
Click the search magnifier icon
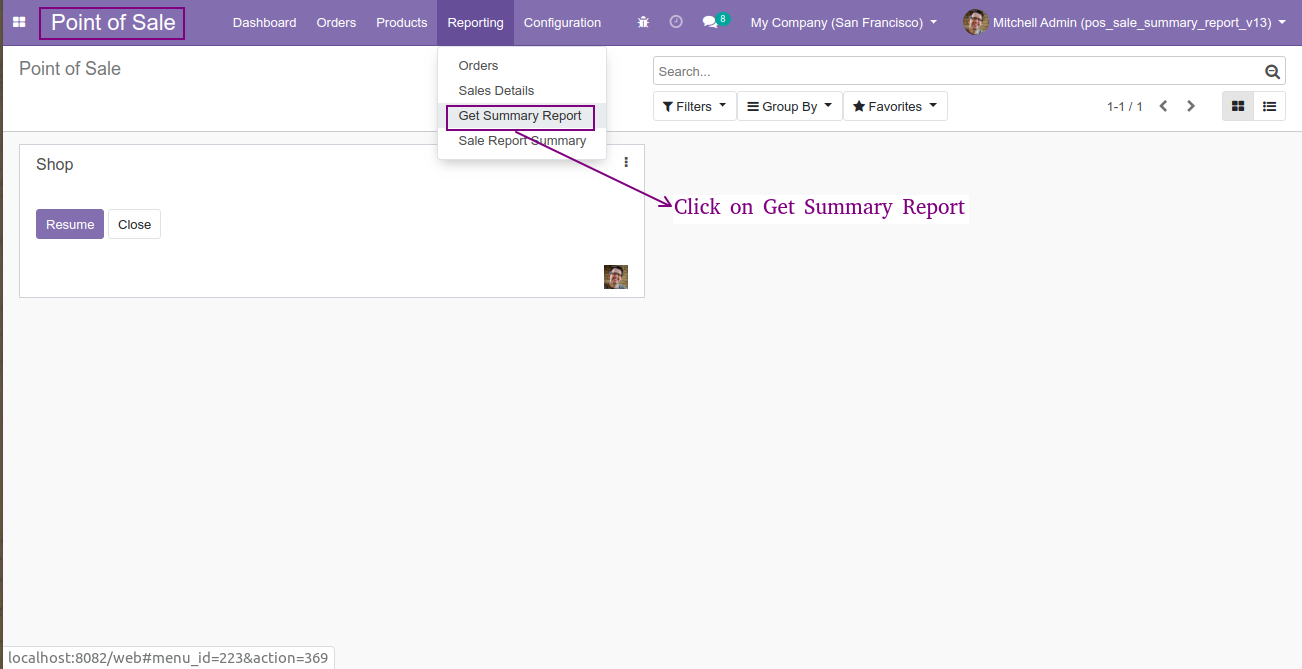1272,72
